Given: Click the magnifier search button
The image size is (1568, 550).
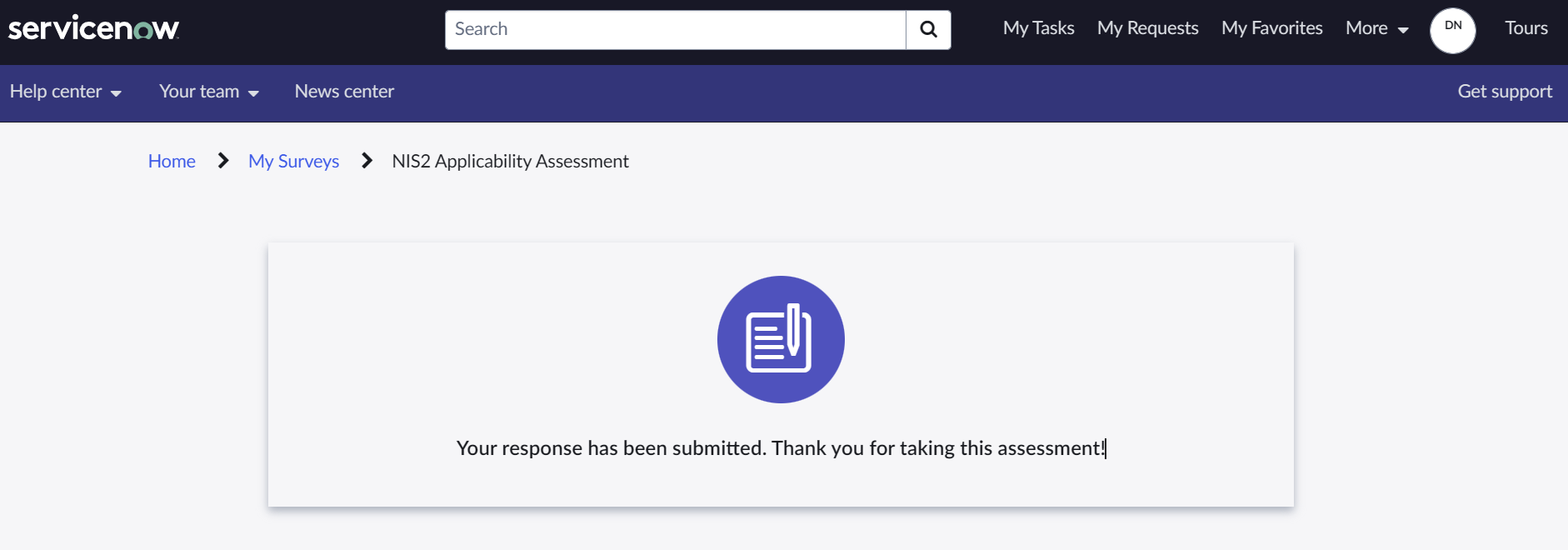Looking at the screenshot, I should (928, 30).
